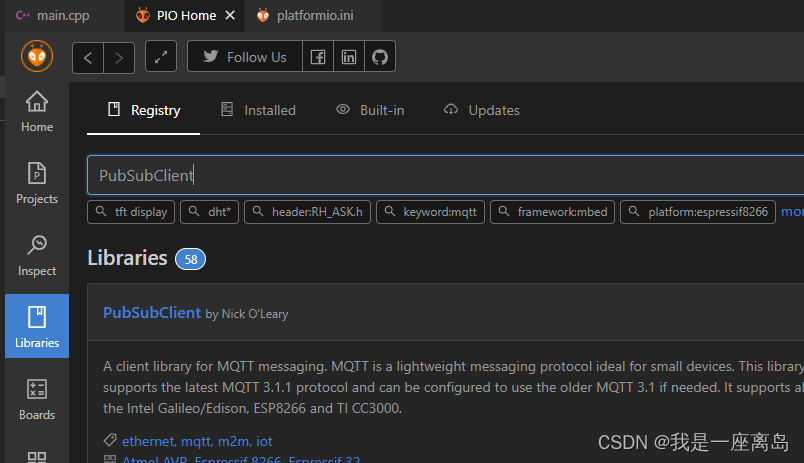Click the 'mqtt' keyword tag
Viewport: 804px width, 463px height.
point(197,441)
